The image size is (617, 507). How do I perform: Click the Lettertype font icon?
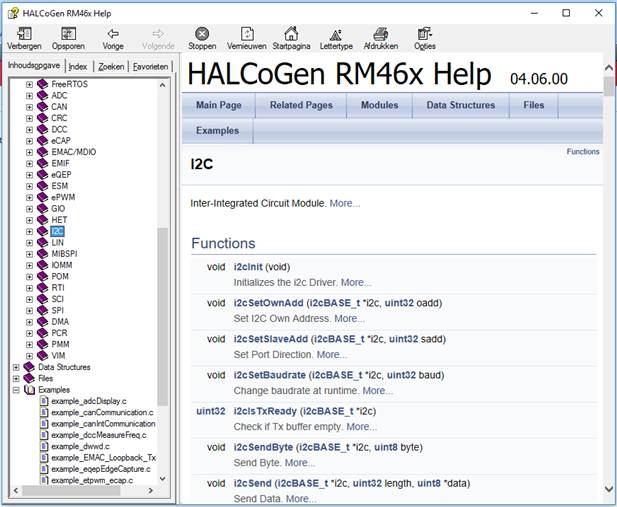tap(336, 35)
